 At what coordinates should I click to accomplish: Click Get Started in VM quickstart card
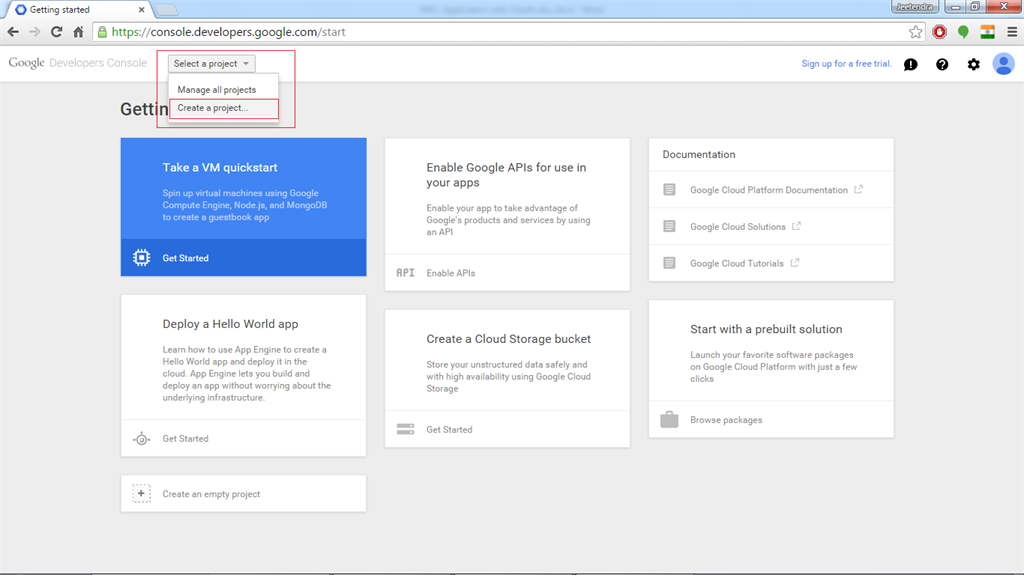pos(185,258)
